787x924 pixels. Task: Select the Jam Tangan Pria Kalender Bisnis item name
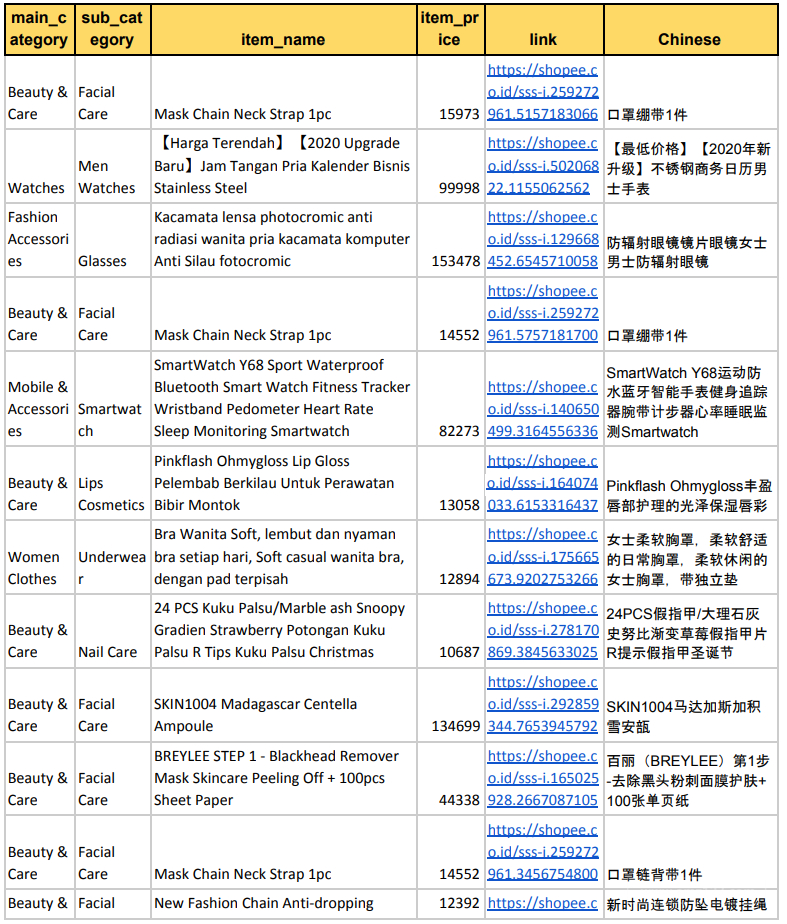coord(283,166)
